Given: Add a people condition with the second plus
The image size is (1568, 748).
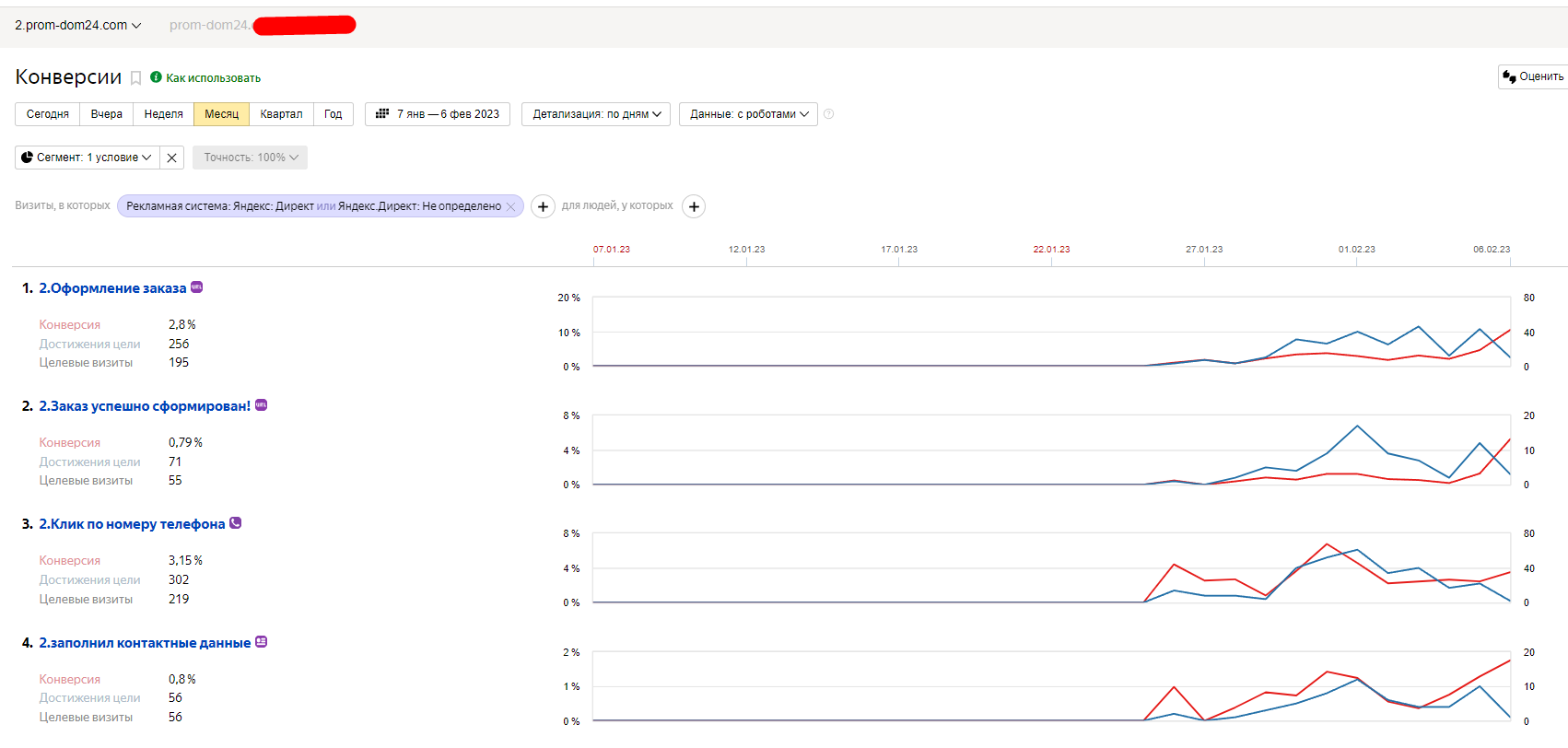Looking at the screenshot, I should point(694,206).
